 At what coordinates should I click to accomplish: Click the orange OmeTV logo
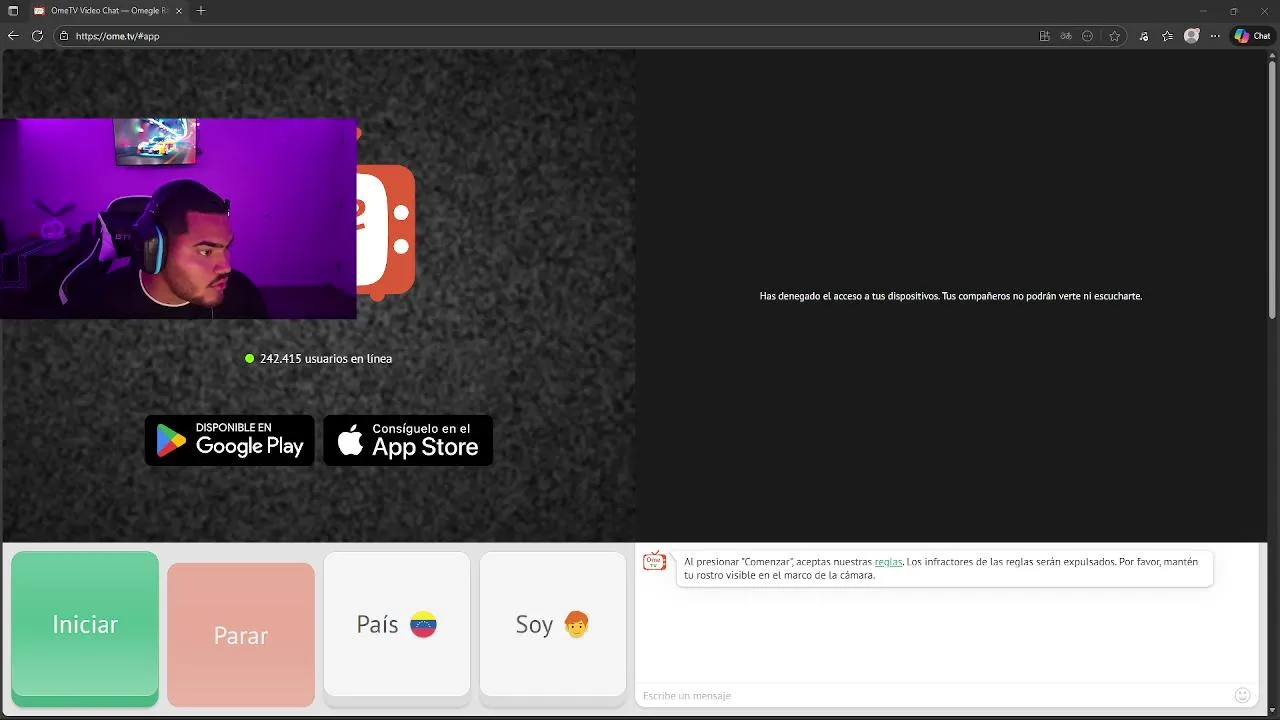tap(386, 230)
